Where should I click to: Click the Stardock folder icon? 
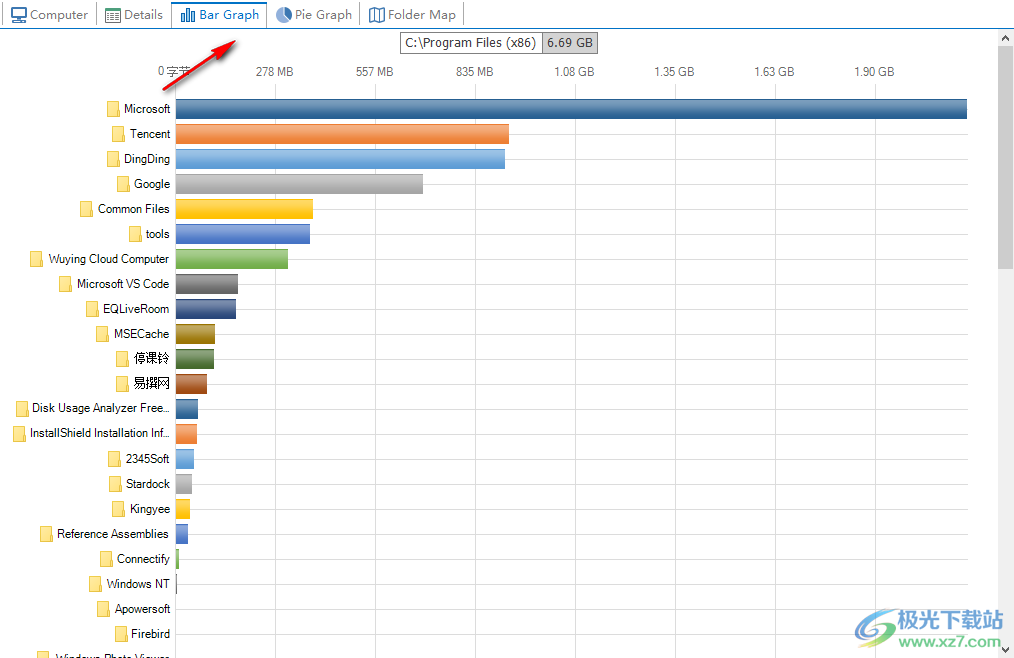pyautogui.click(x=115, y=484)
